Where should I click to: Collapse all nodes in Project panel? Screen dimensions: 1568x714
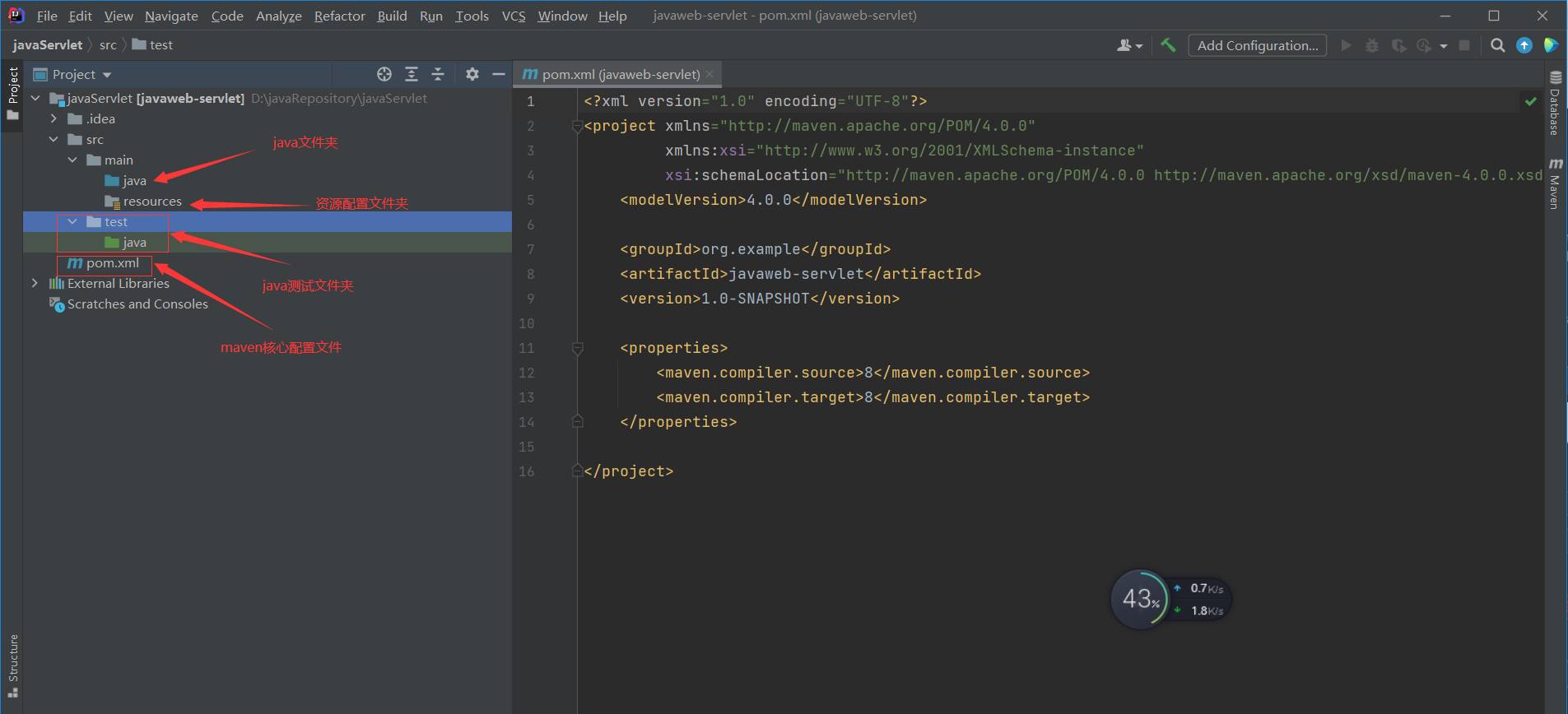click(438, 74)
